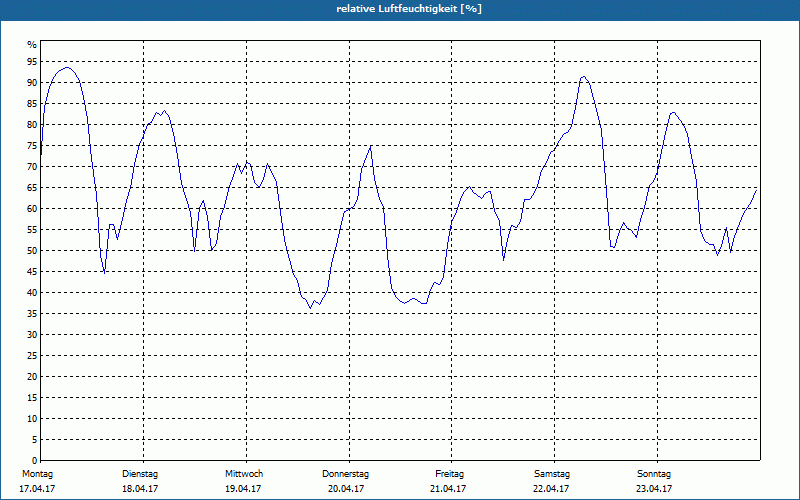Click the Monday humidity peak near 93%
The image size is (800, 500).
[x=67, y=67]
